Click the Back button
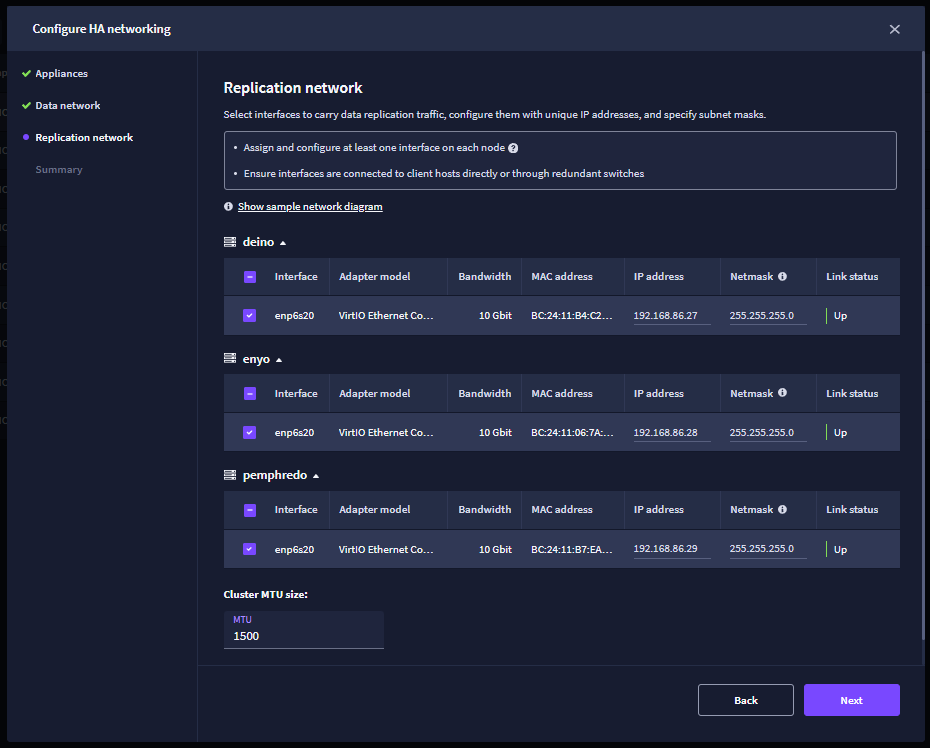 [x=746, y=700]
